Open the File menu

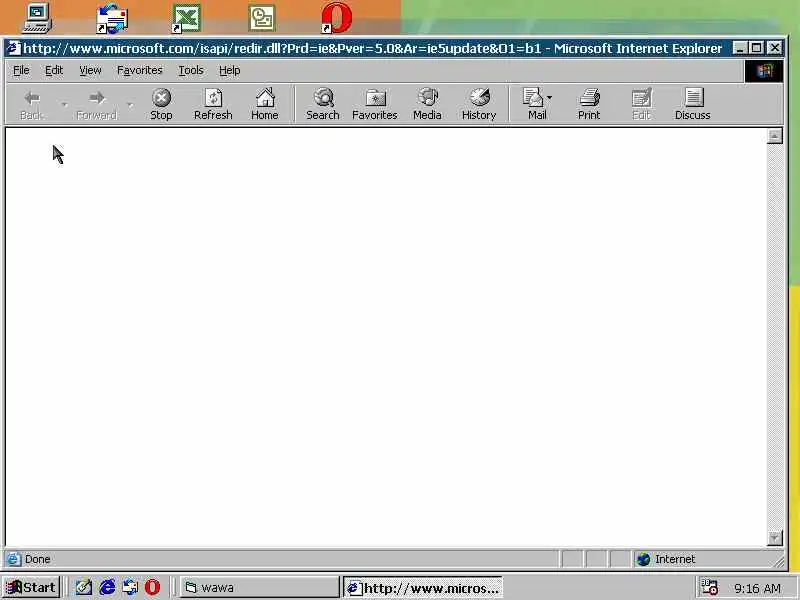click(21, 70)
